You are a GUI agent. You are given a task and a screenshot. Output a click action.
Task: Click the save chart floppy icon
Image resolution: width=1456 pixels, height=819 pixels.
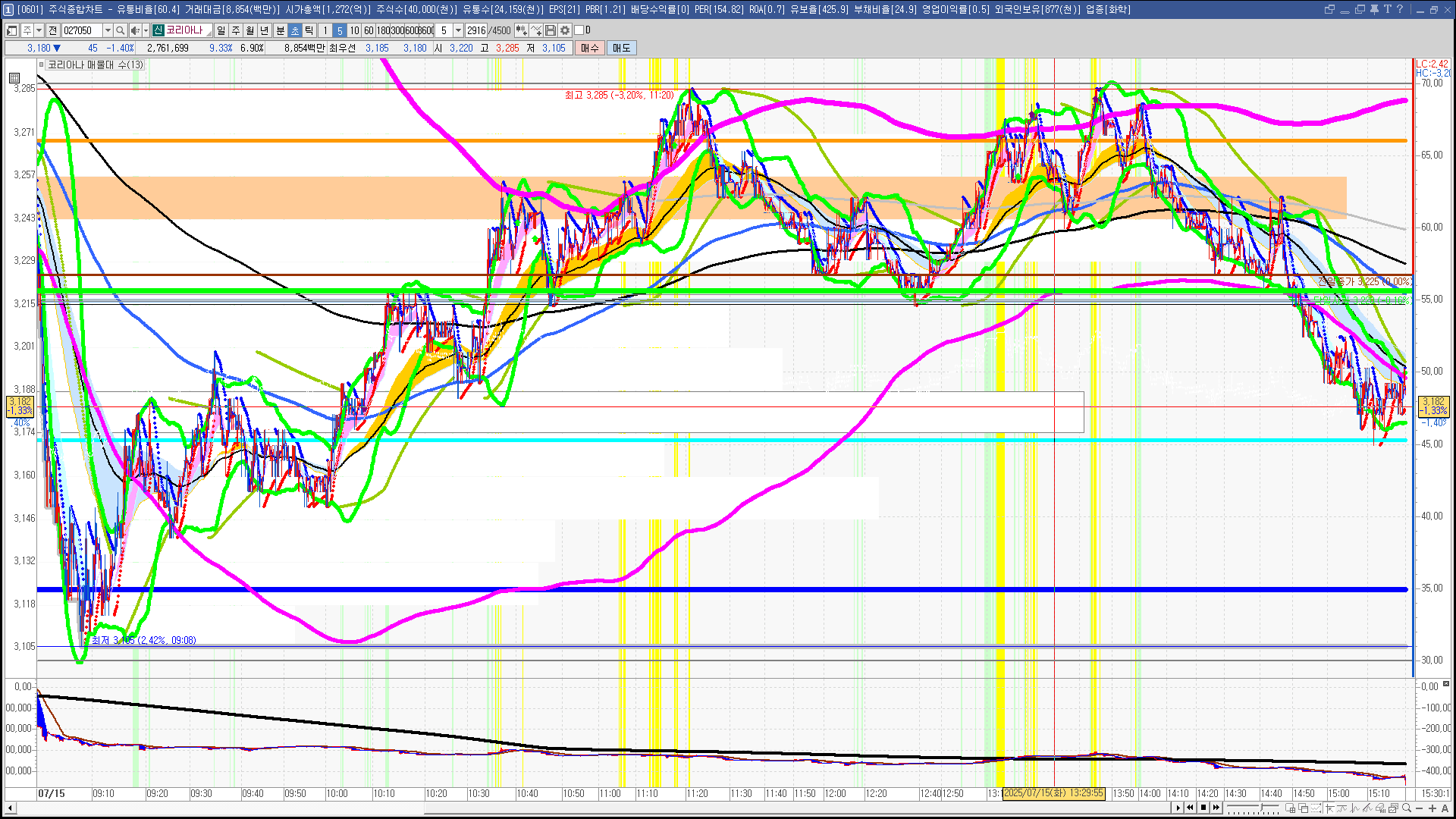pyautogui.click(x=551, y=30)
